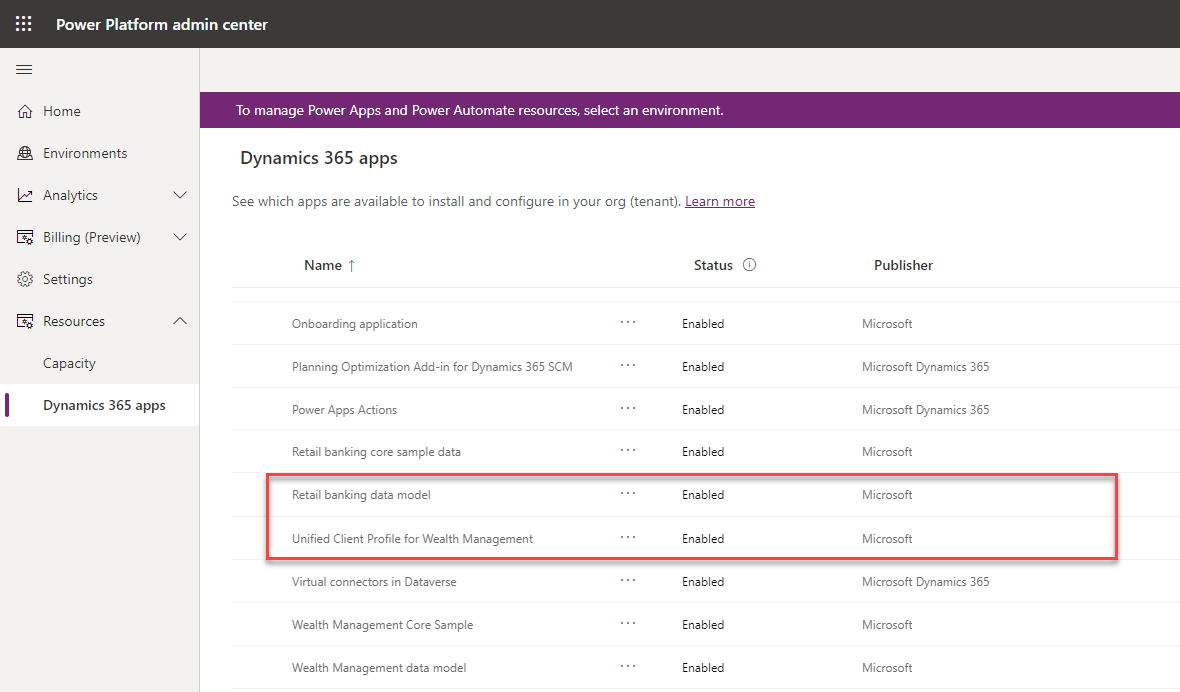Go to Home in the sidebar
This screenshot has height=692, width=1180.
62,111
